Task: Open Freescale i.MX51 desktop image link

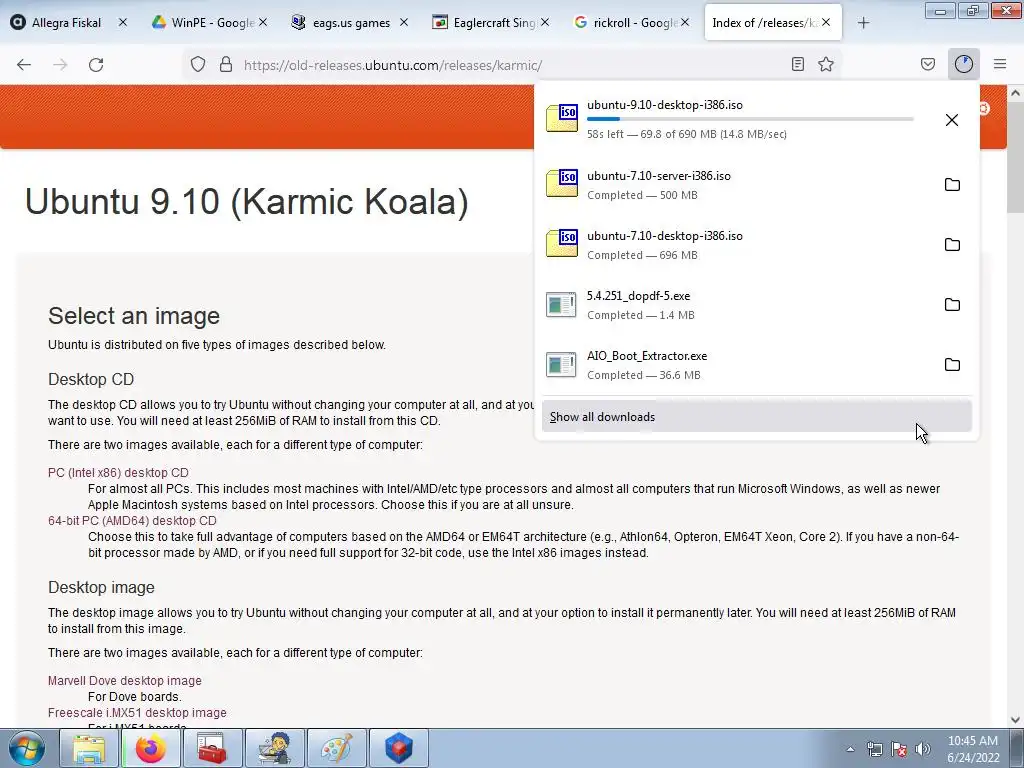Action: coord(137,712)
